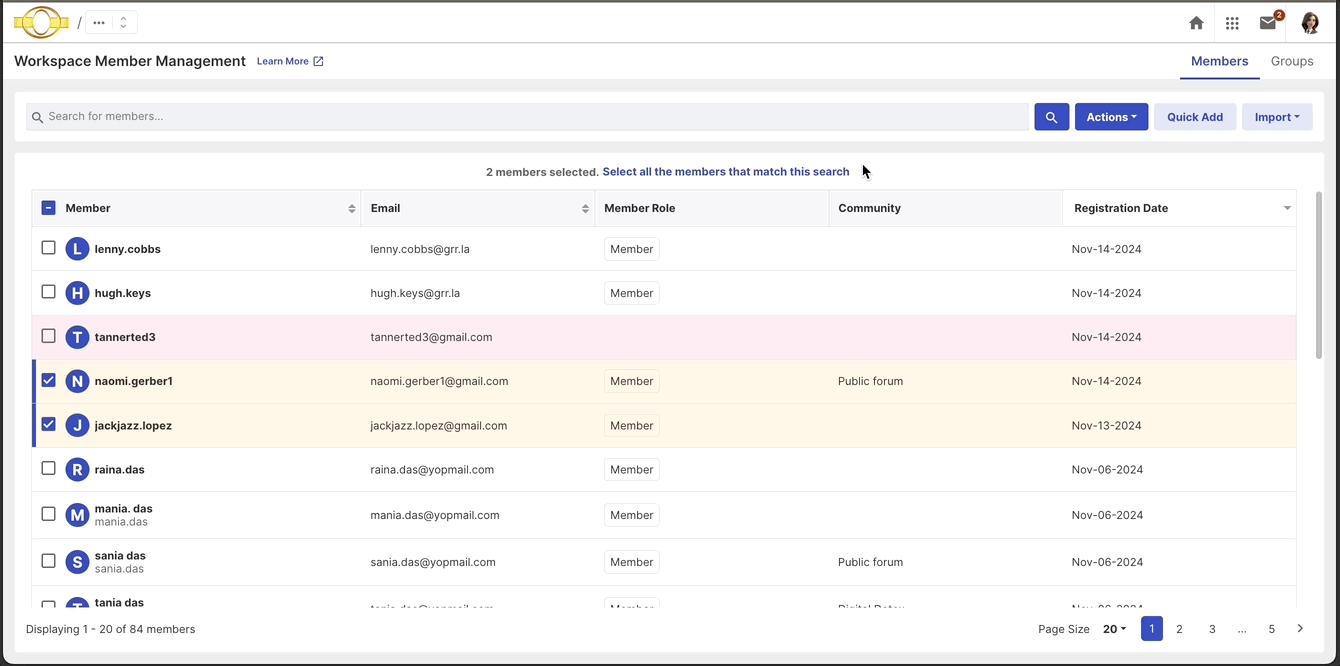Click the Quick Add button
Image resolution: width=1340 pixels, height=666 pixels.
tap(1195, 117)
